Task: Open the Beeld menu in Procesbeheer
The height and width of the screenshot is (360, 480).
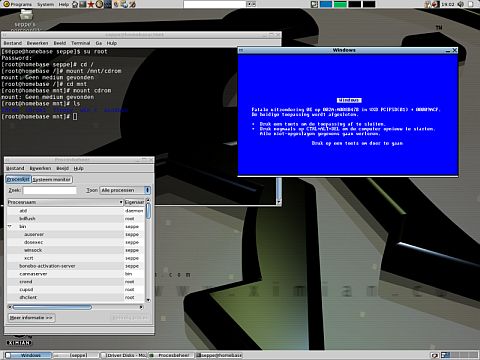Action: (x=62, y=168)
